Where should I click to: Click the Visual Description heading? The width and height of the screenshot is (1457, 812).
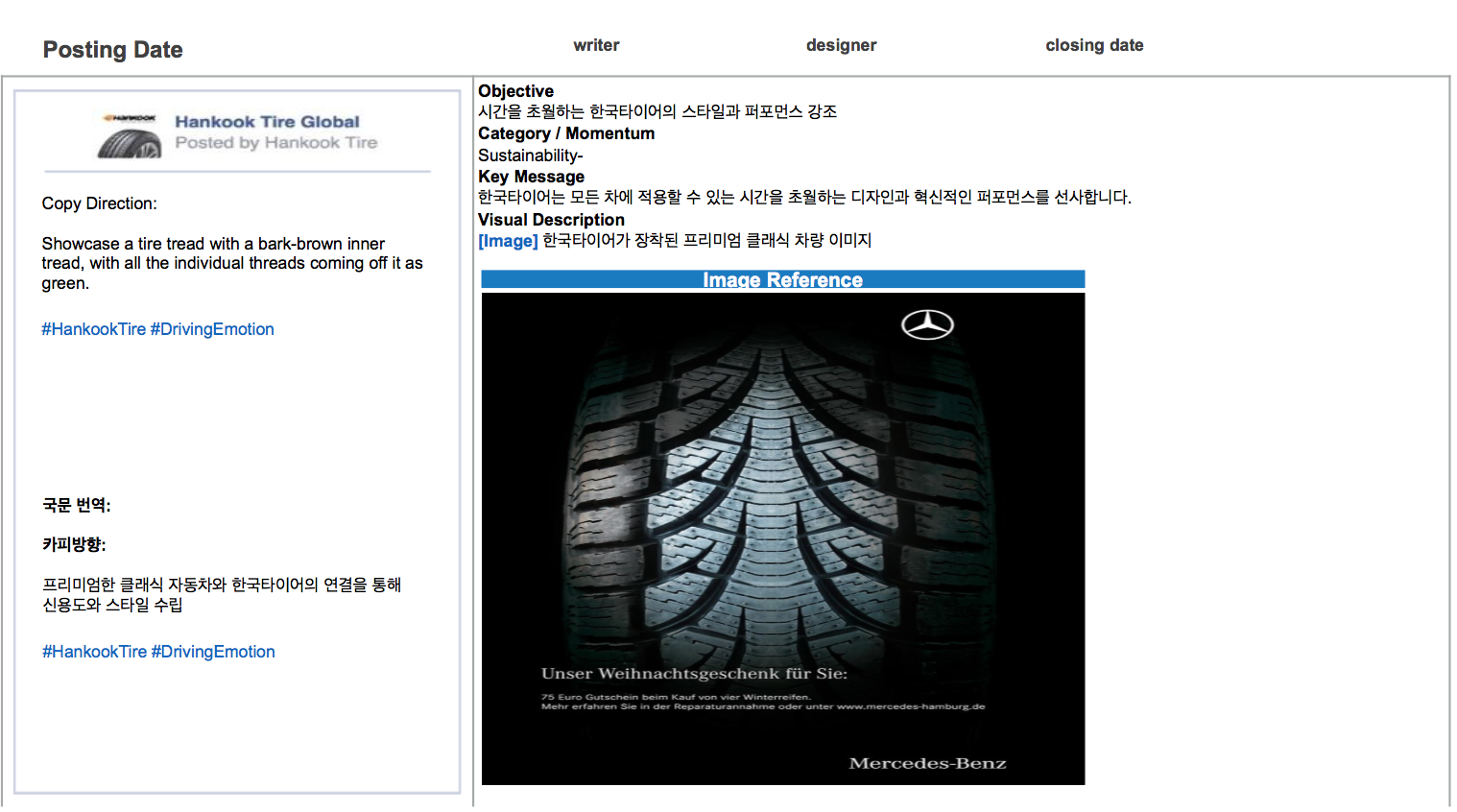tap(551, 220)
